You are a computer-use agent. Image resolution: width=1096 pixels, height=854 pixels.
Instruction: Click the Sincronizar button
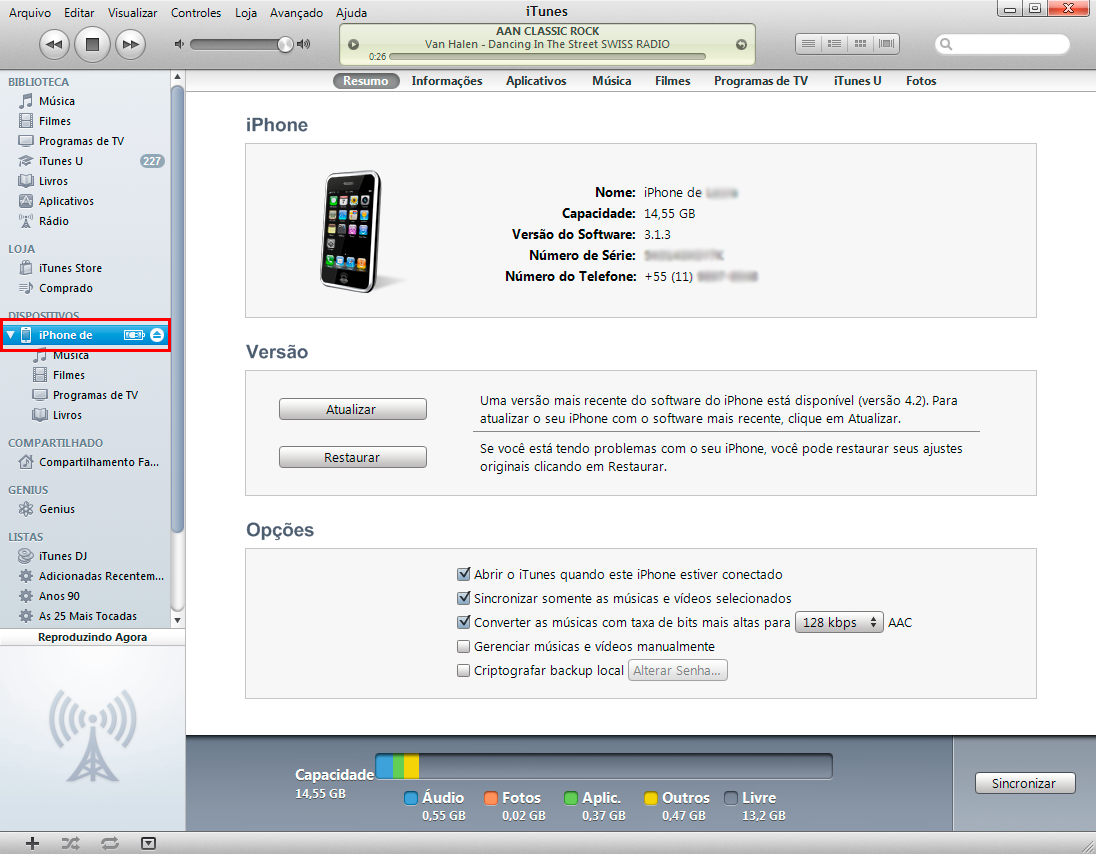pos(1025,783)
